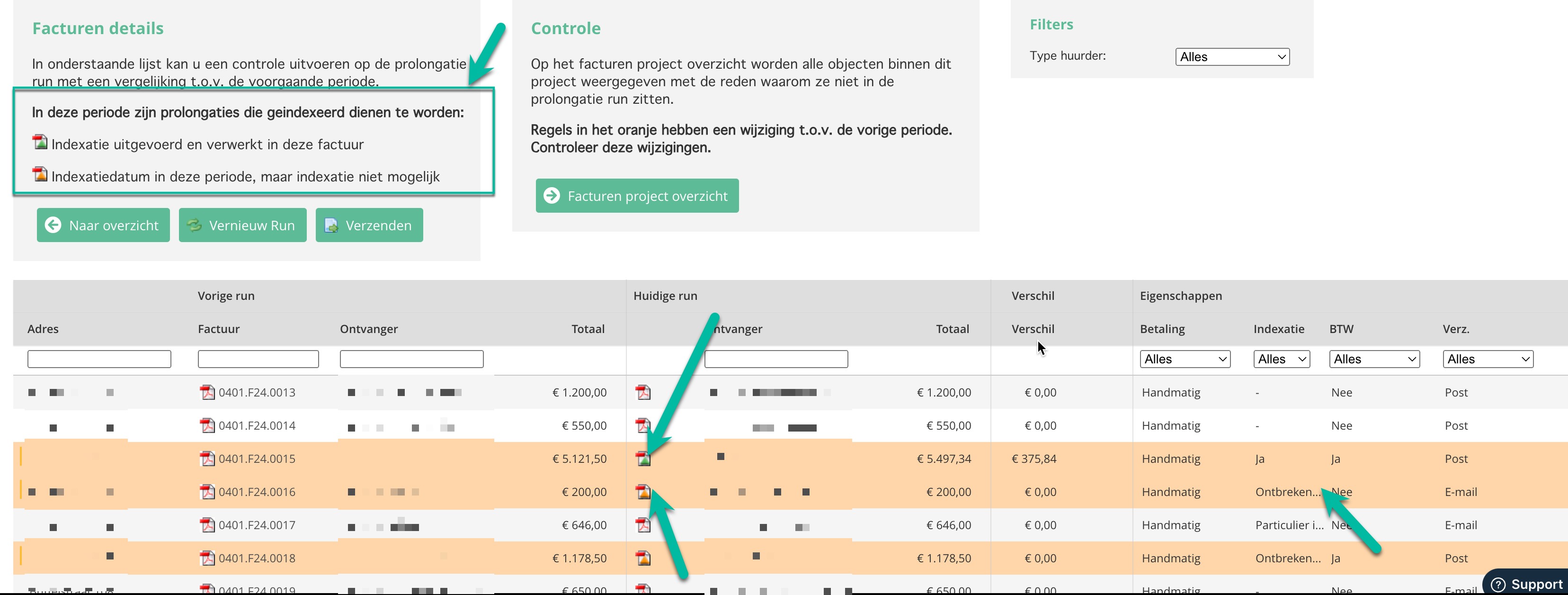Open previous run PDF for invoice 0401.F24.0017

coord(207,525)
